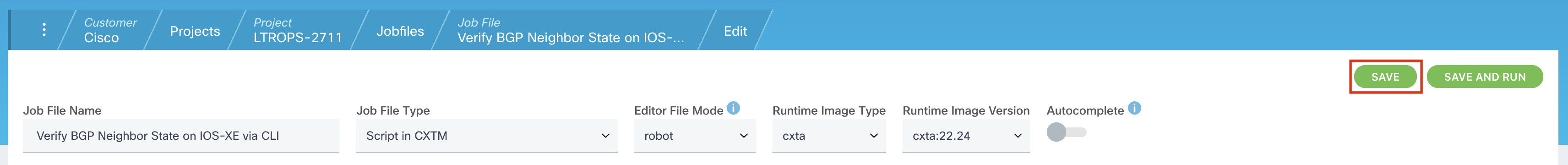The image size is (1568, 165).
Task: Open the Projects breadcrumb
Action: click(195, 31)
